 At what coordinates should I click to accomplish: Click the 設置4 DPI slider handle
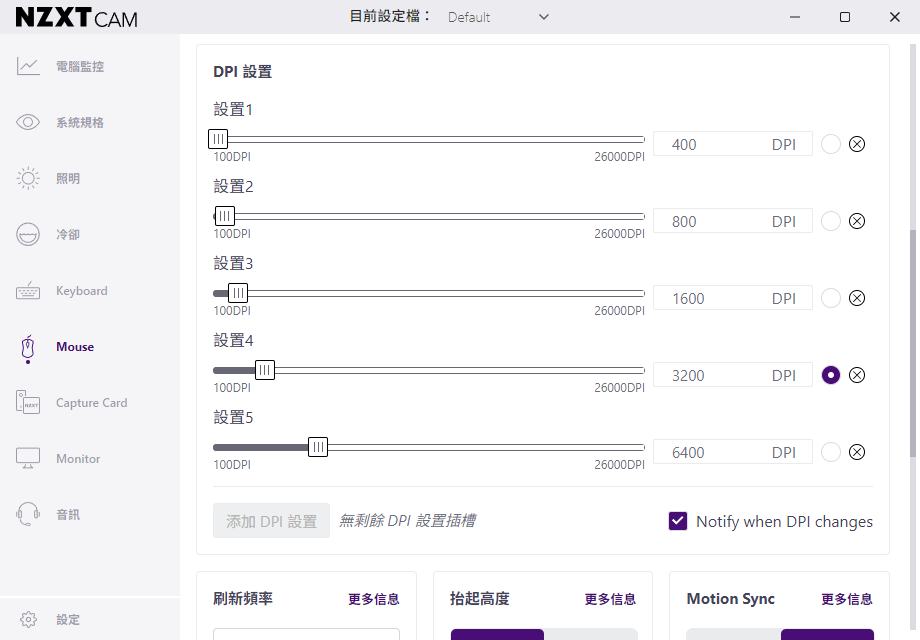pos(265,370)
